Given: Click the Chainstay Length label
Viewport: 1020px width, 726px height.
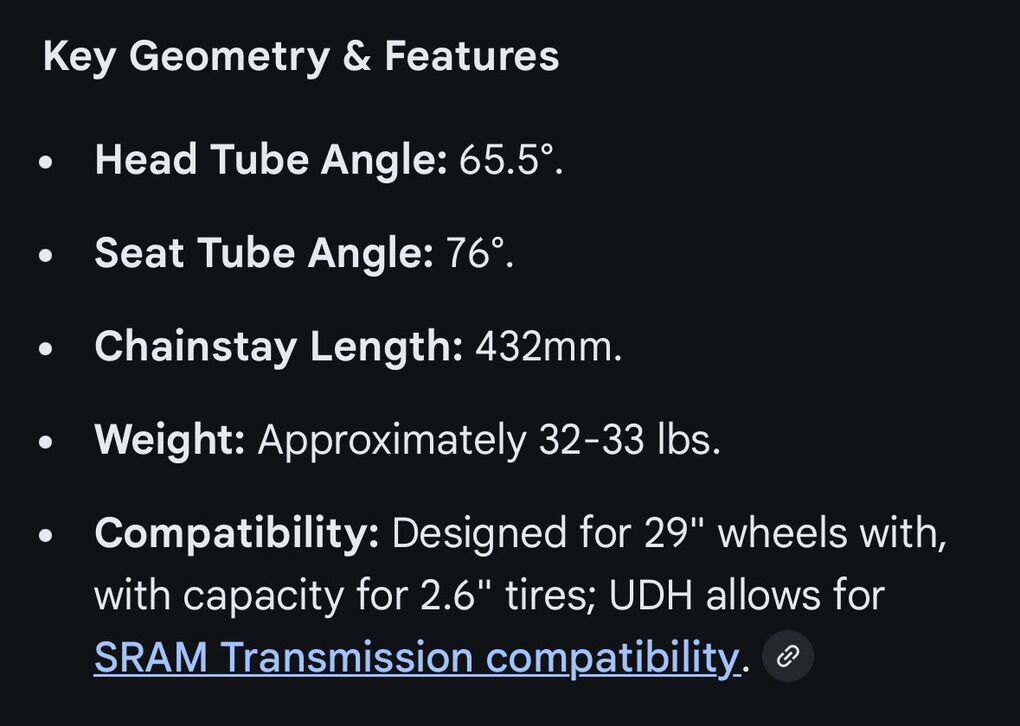Looking at the screenshot, I should click(x=278, y=346).
